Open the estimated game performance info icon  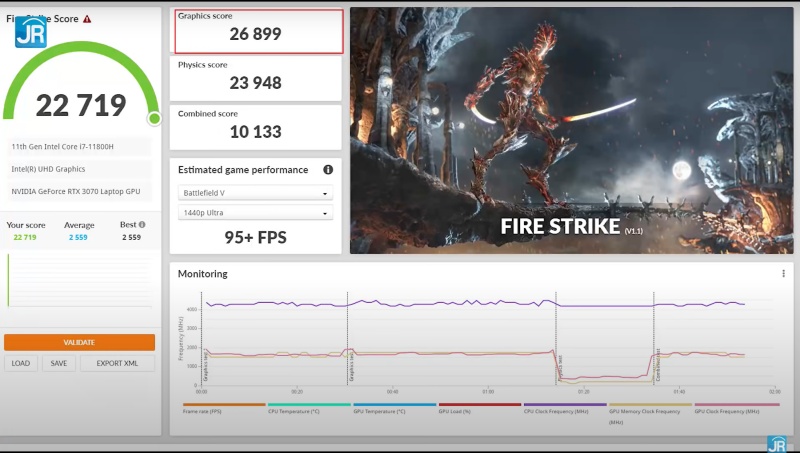(328, 169)
